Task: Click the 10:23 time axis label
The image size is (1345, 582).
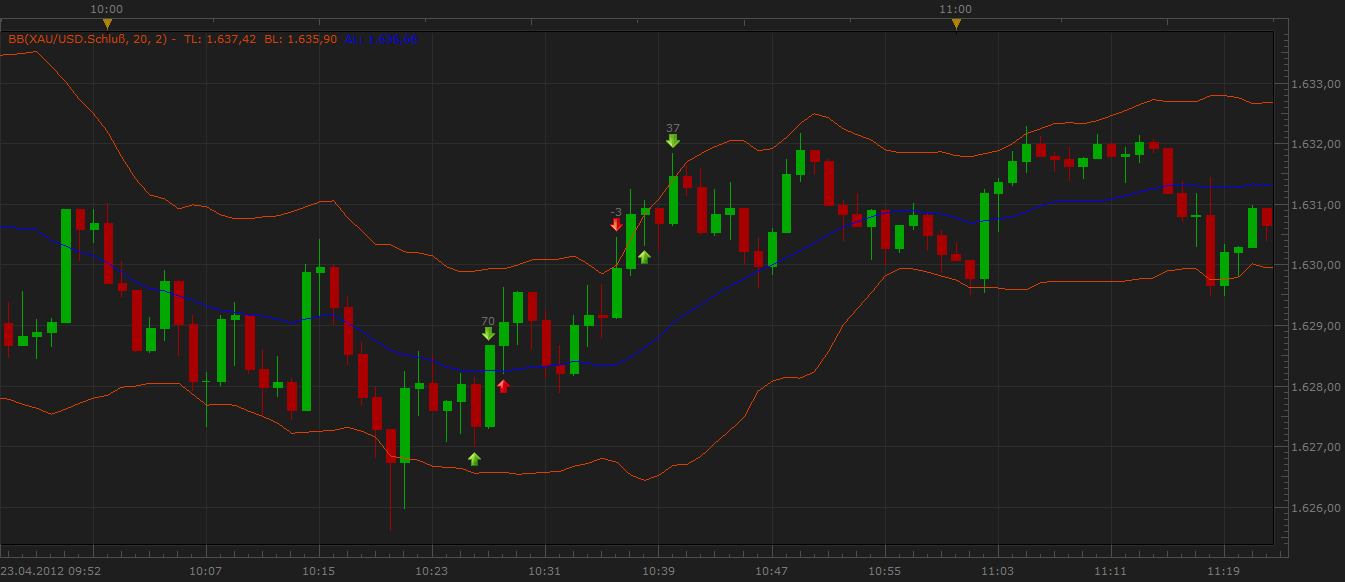Action: coord(431,572)
